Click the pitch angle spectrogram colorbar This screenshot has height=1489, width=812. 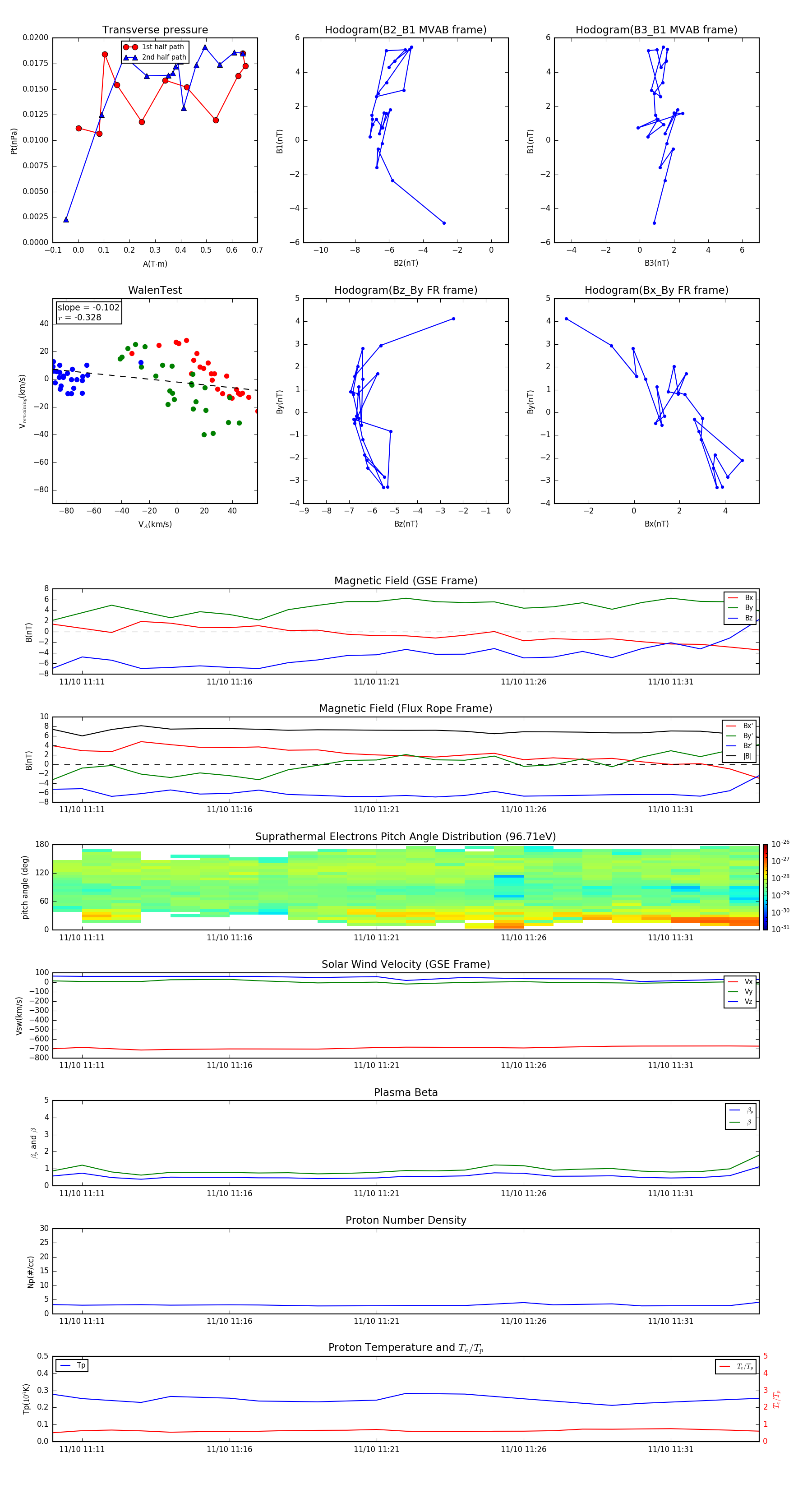point(765,887)
